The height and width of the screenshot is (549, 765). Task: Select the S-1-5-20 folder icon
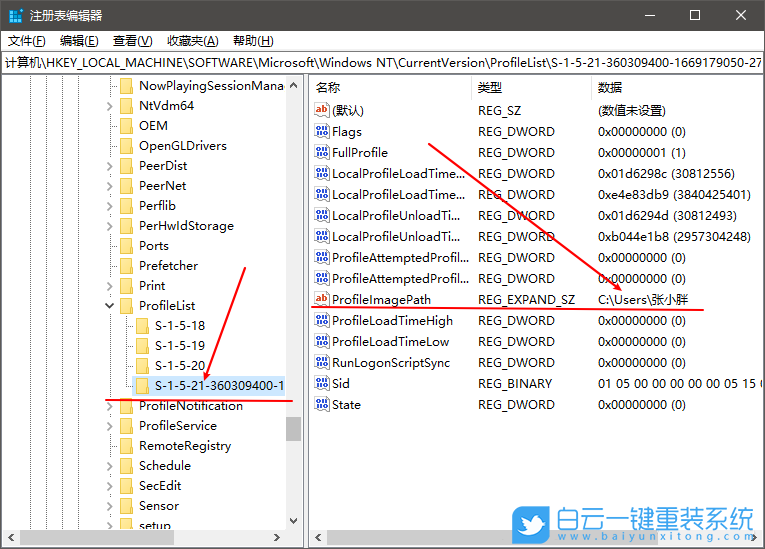click(x=142, y=366)
